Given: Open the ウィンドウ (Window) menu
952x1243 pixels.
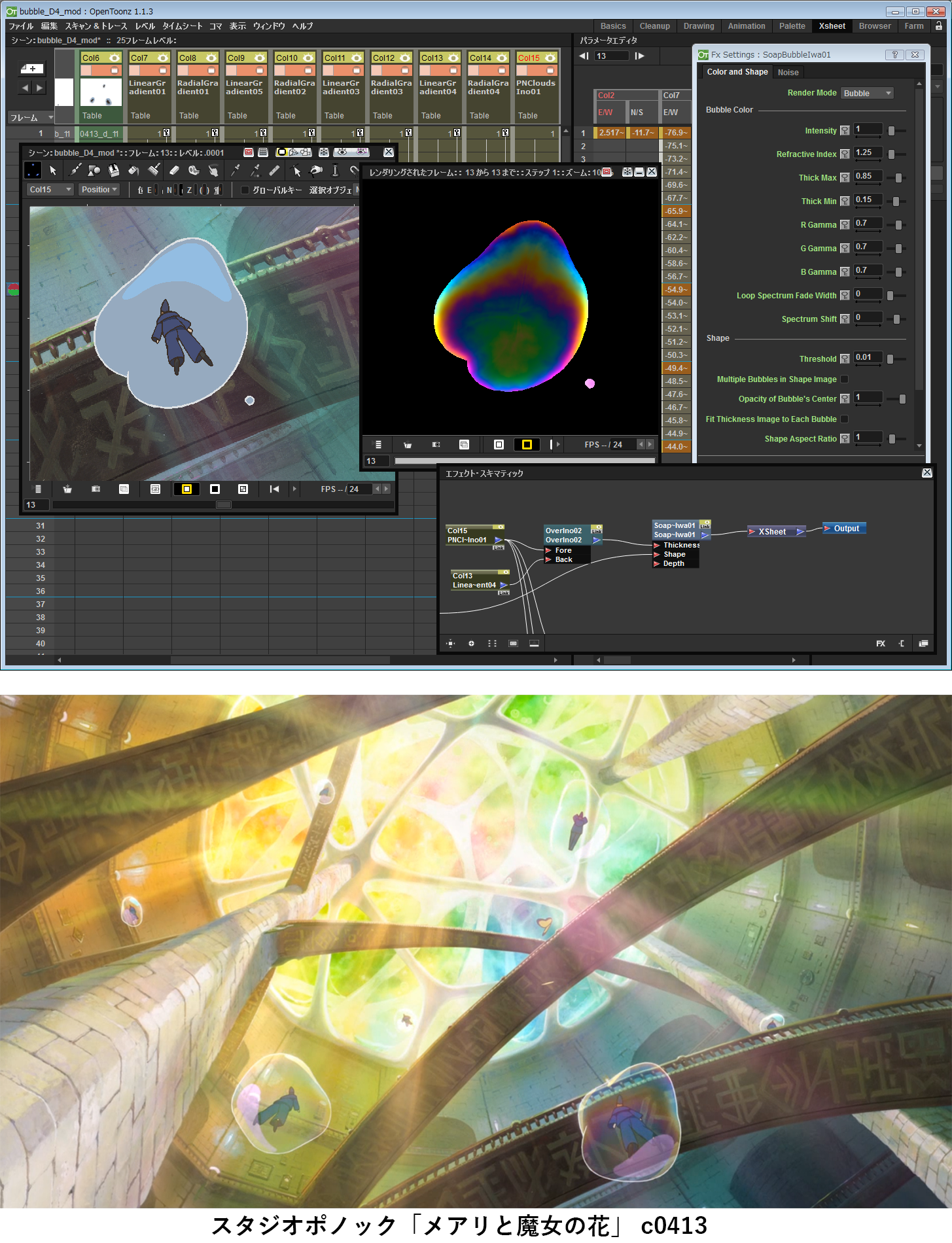Looking at the screenshot, I should [269, 26].
